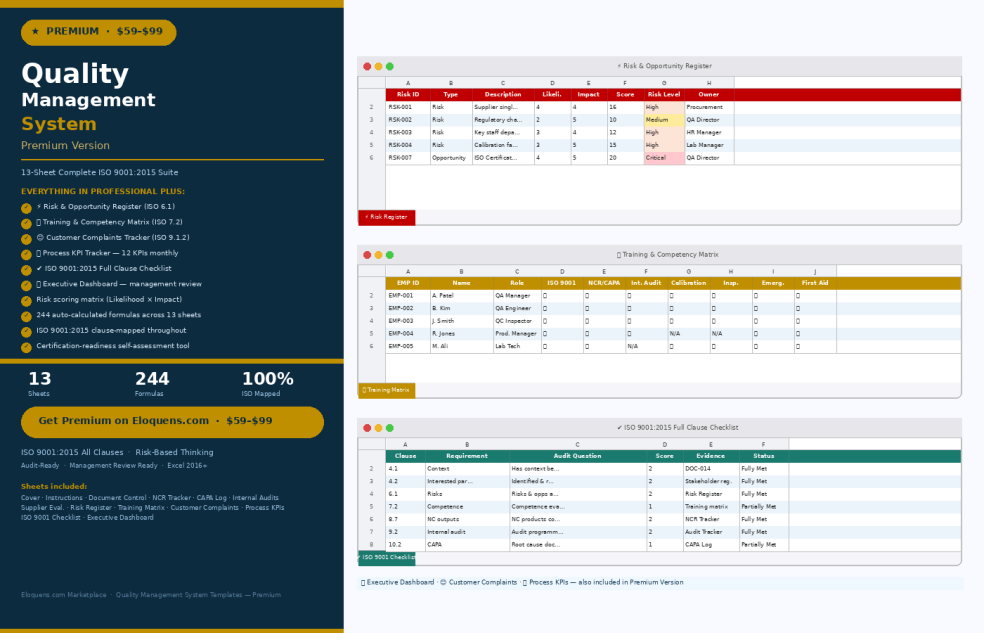
Task: Select the First Aid column header
Action: click(x=815, y=284)
